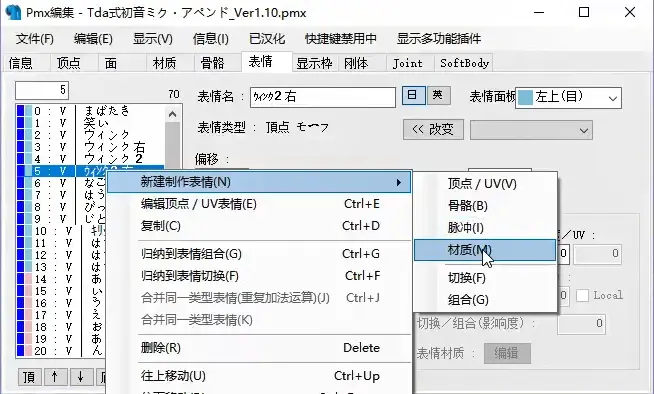This screenshot has height=394, width=654.
Task: Click the PmxEditor app icon in title bar
Action: coord(13,12)
